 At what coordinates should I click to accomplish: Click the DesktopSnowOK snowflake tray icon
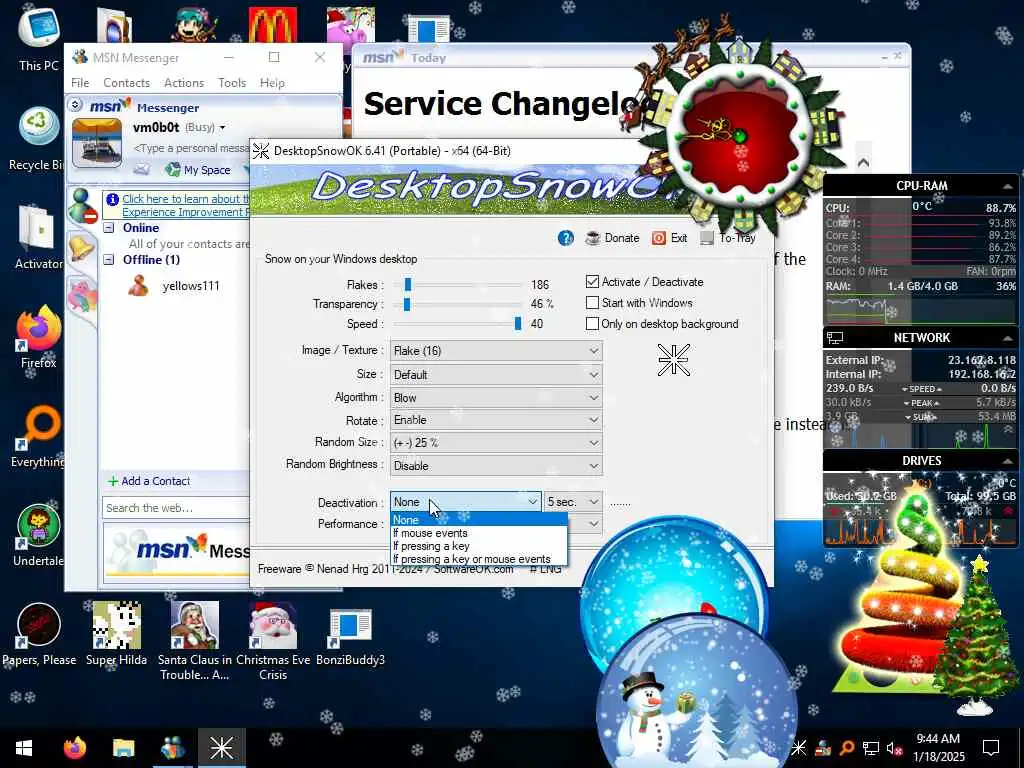point(799,748)
